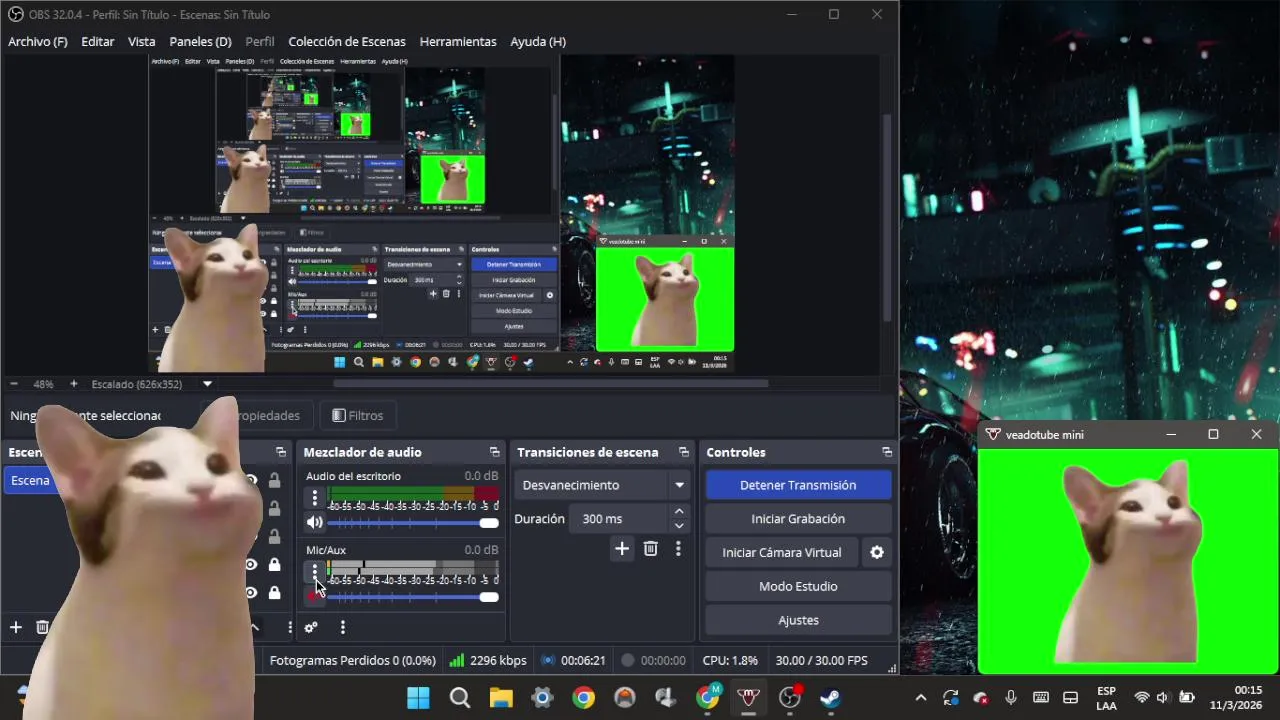Open transition properties three-dot menu
1280x720 pixels.
[678, 548]
